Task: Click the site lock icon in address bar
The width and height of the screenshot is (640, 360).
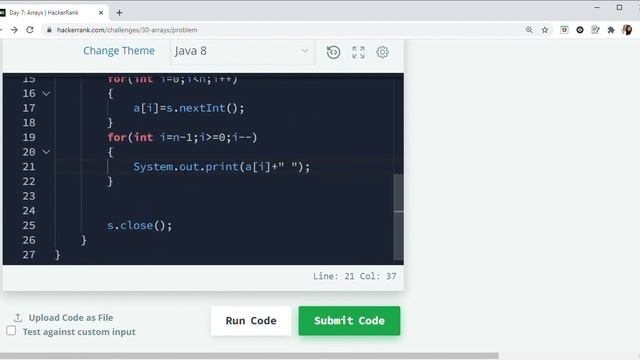Action: click(x=49, y=30)
